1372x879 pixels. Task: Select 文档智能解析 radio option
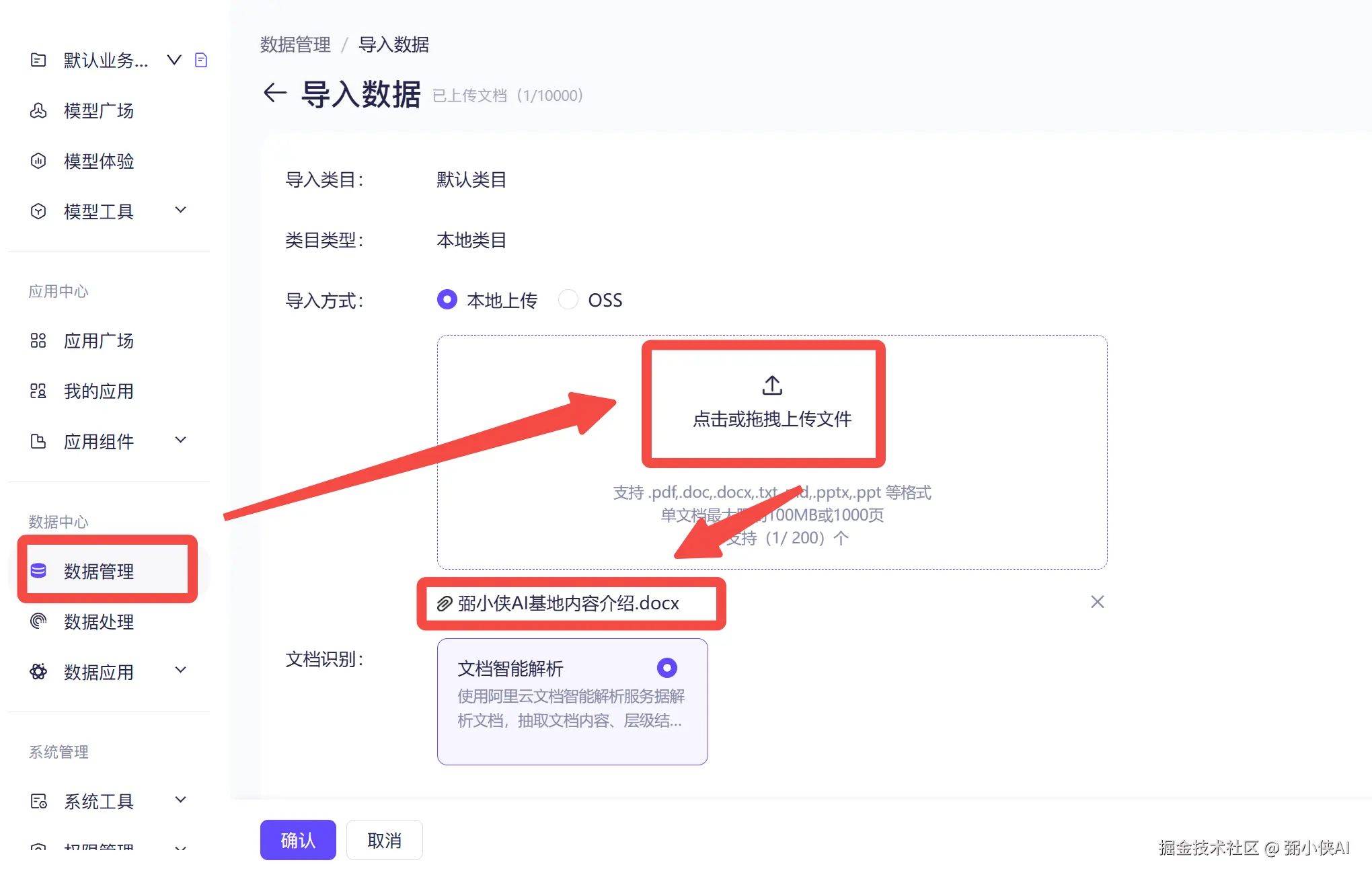(x=666, y=668)
